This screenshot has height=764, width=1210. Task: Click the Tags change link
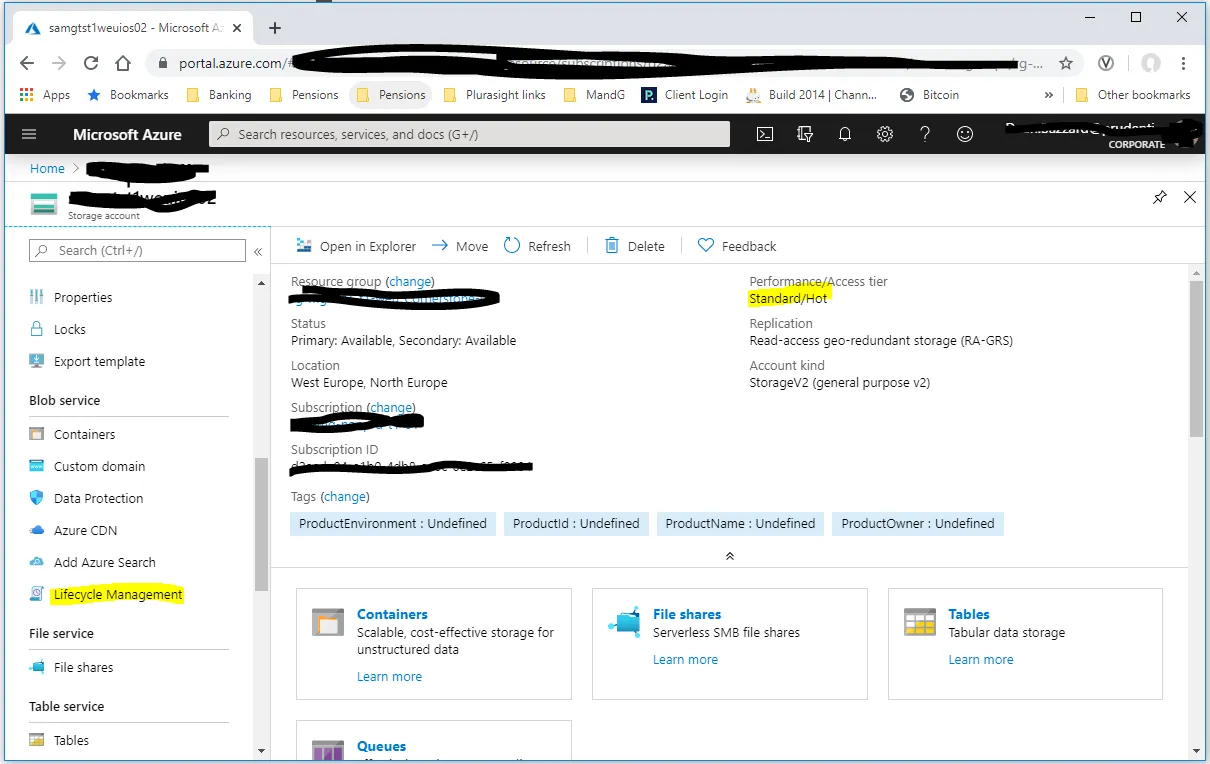[x=345, y=496]
